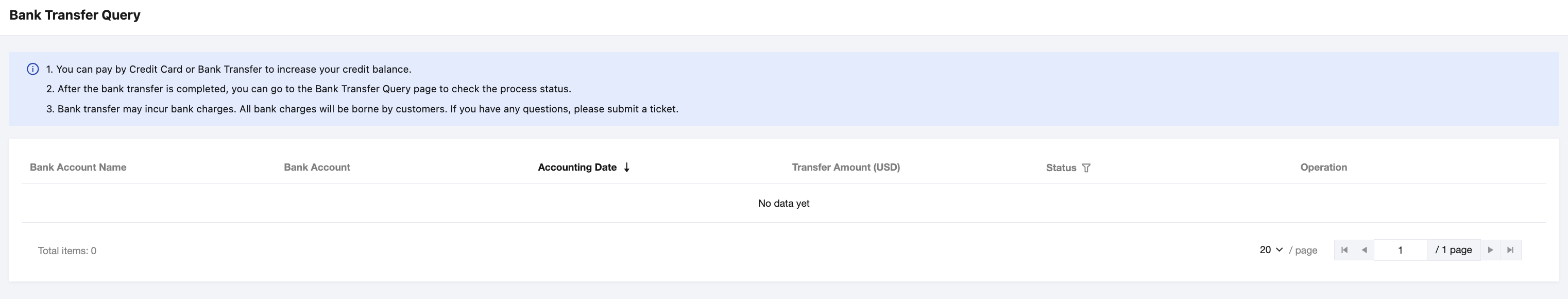1568x299 pixels.
Task: Select the Transfer Amount (USD) column header
Action: 845,168
